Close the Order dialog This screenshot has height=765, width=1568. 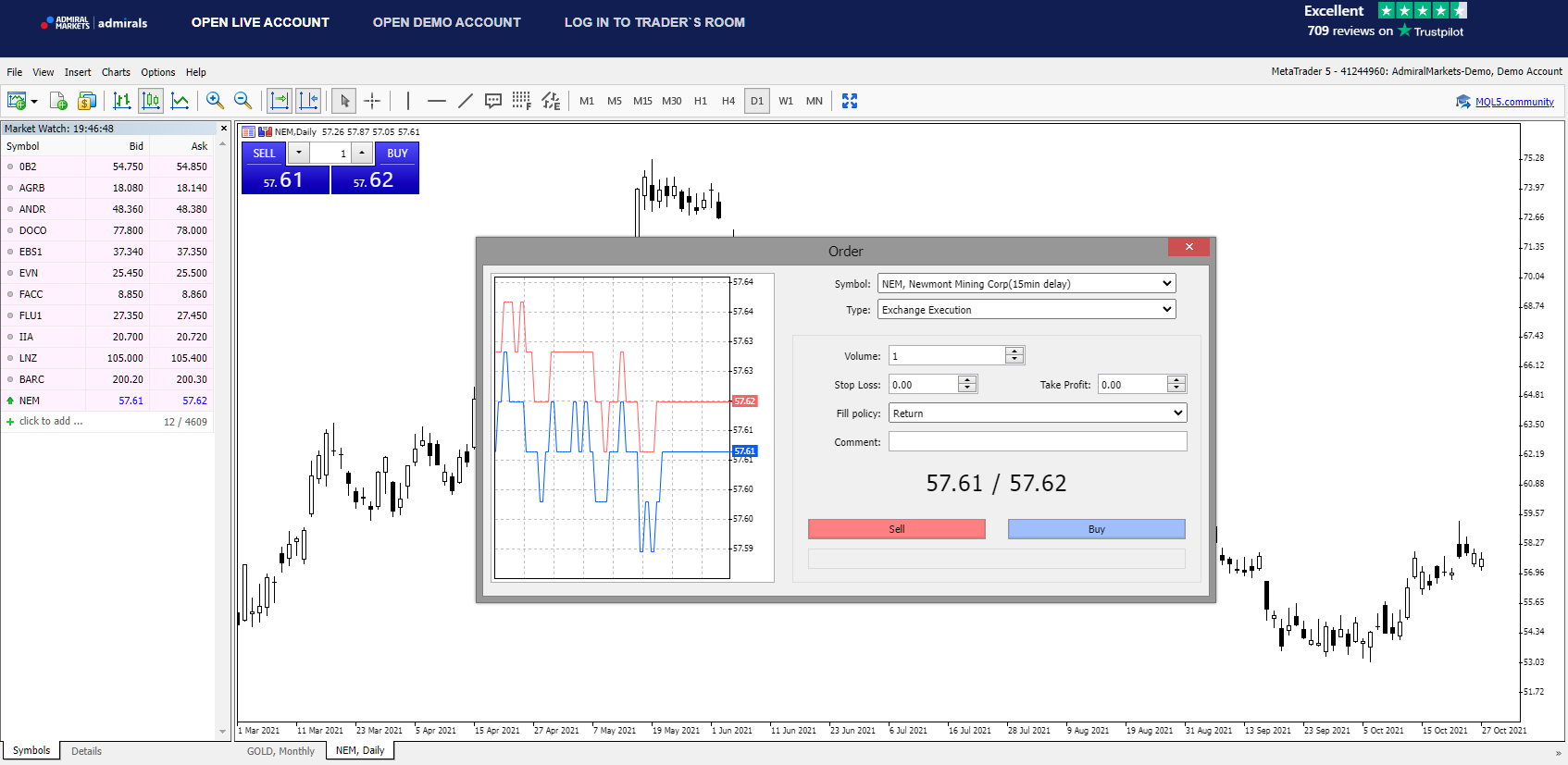click(1189, 247)
